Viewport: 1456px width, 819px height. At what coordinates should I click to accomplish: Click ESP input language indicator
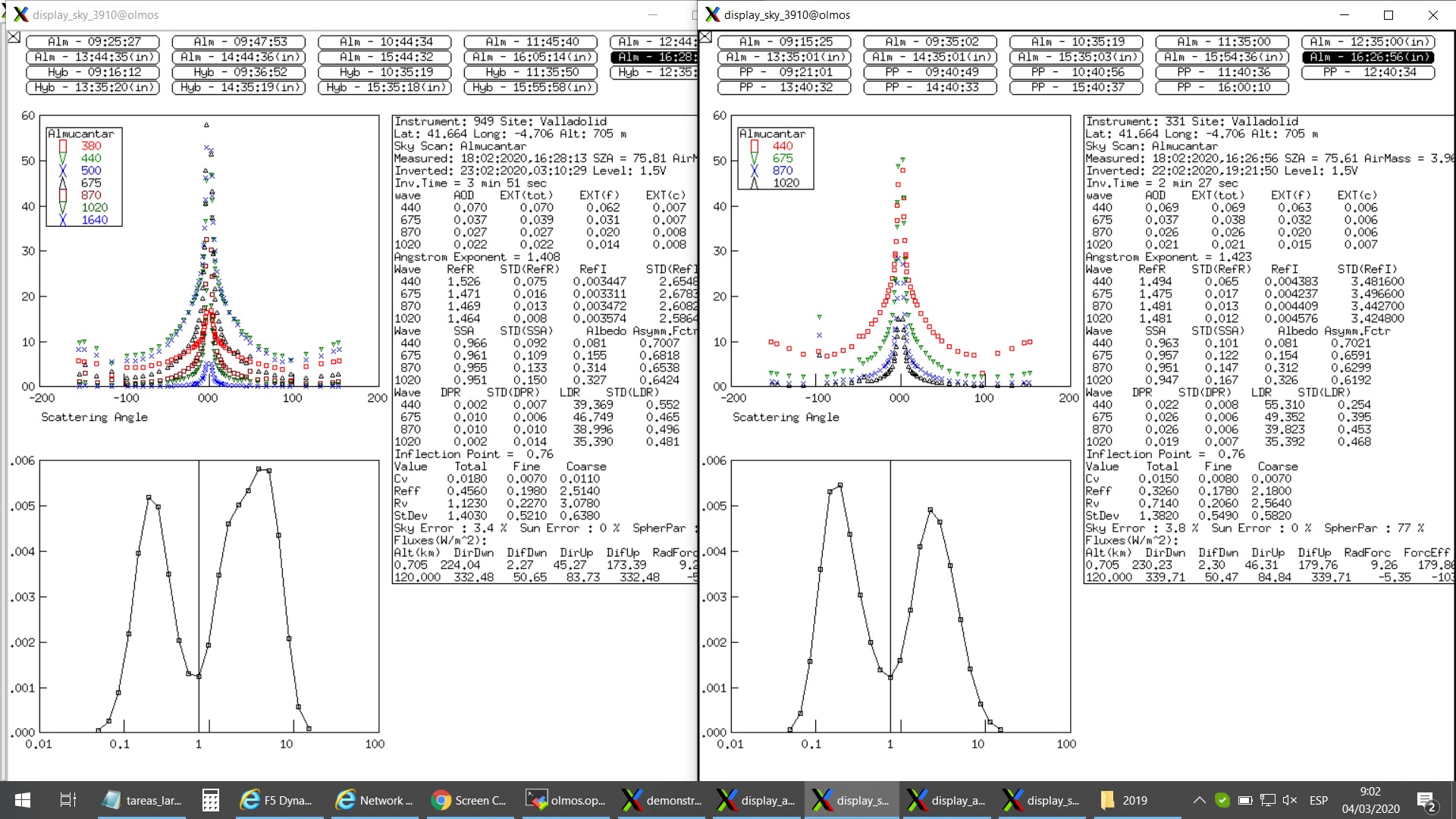pos(1319,800)
